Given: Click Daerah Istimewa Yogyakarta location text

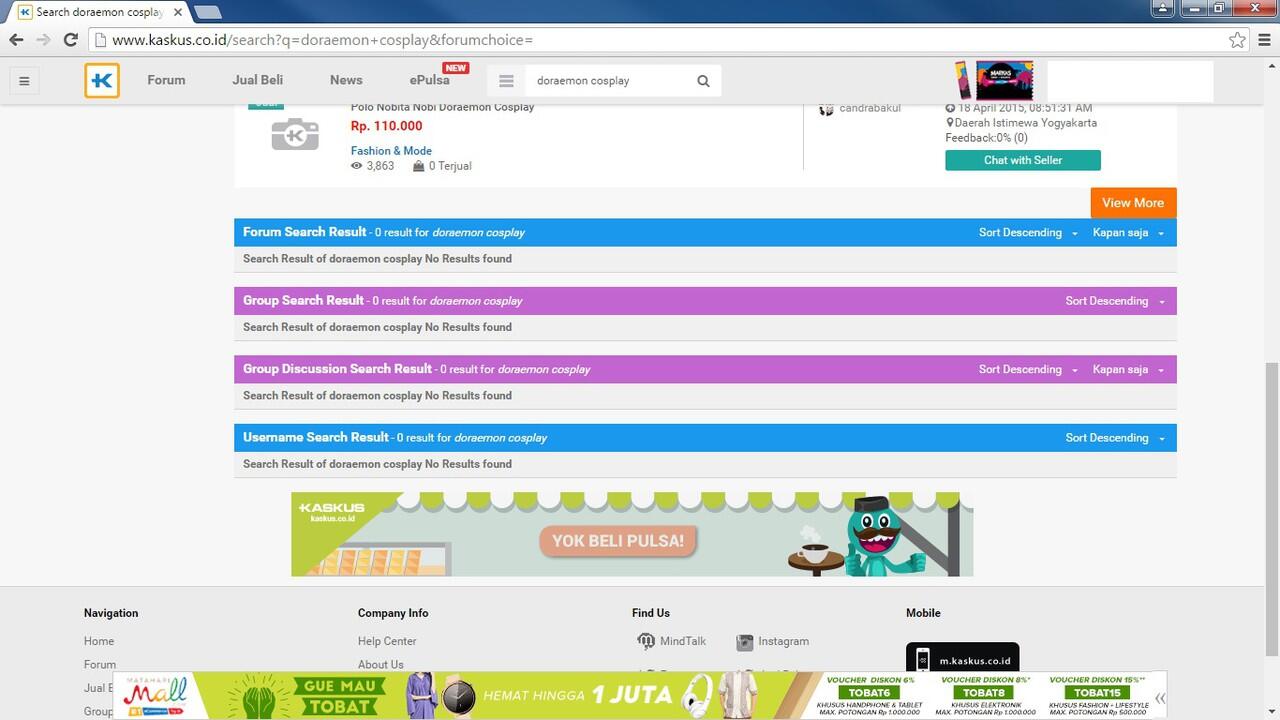Looking at the screenshot, I should point(1025,123).
